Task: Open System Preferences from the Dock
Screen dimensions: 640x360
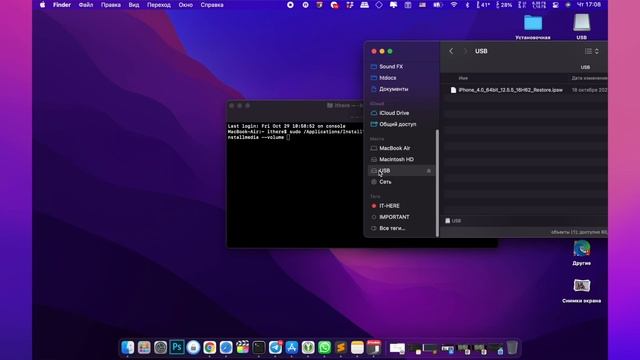Action: pos(160,347)
